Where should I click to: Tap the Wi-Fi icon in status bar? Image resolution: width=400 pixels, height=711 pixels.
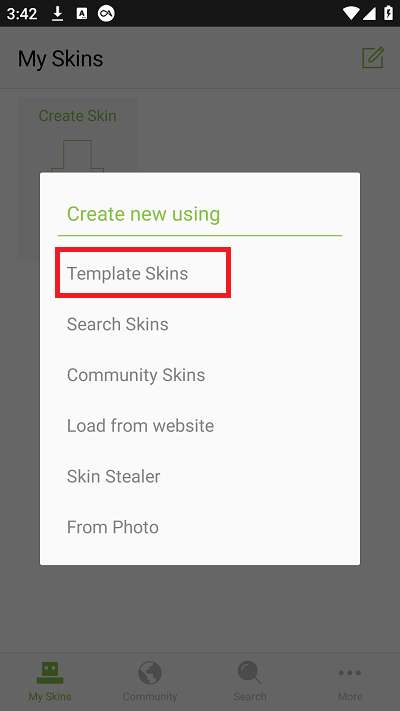pos(351,13)
